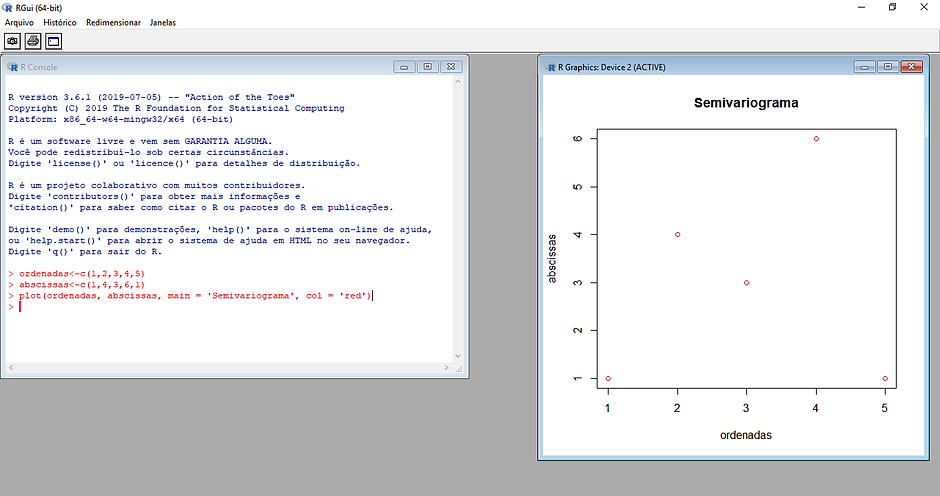Close the R Graphics Device 2 window

(x=911, y=67)
